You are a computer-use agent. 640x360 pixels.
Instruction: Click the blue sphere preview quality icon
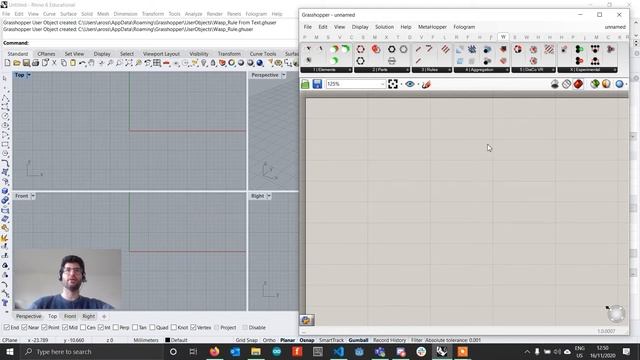(x=619, y=84)
